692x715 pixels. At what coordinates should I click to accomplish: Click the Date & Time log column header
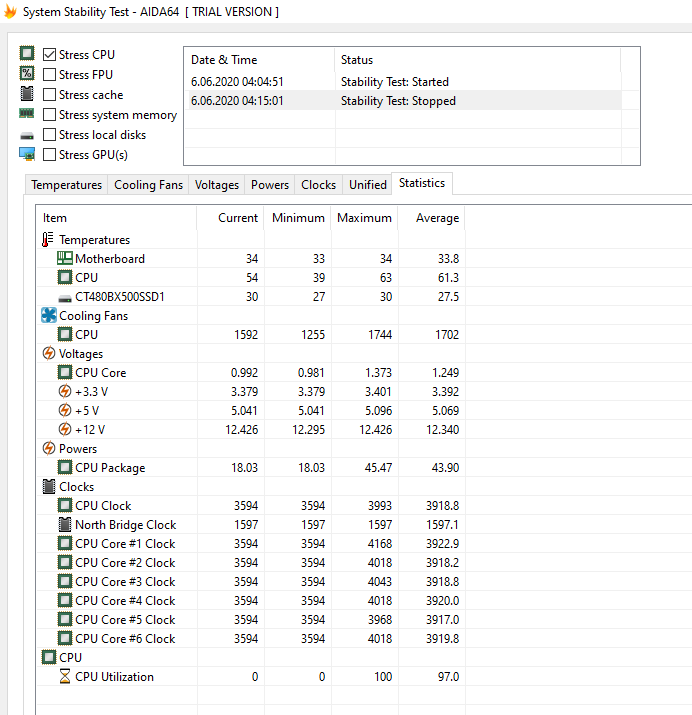point(259,60)
